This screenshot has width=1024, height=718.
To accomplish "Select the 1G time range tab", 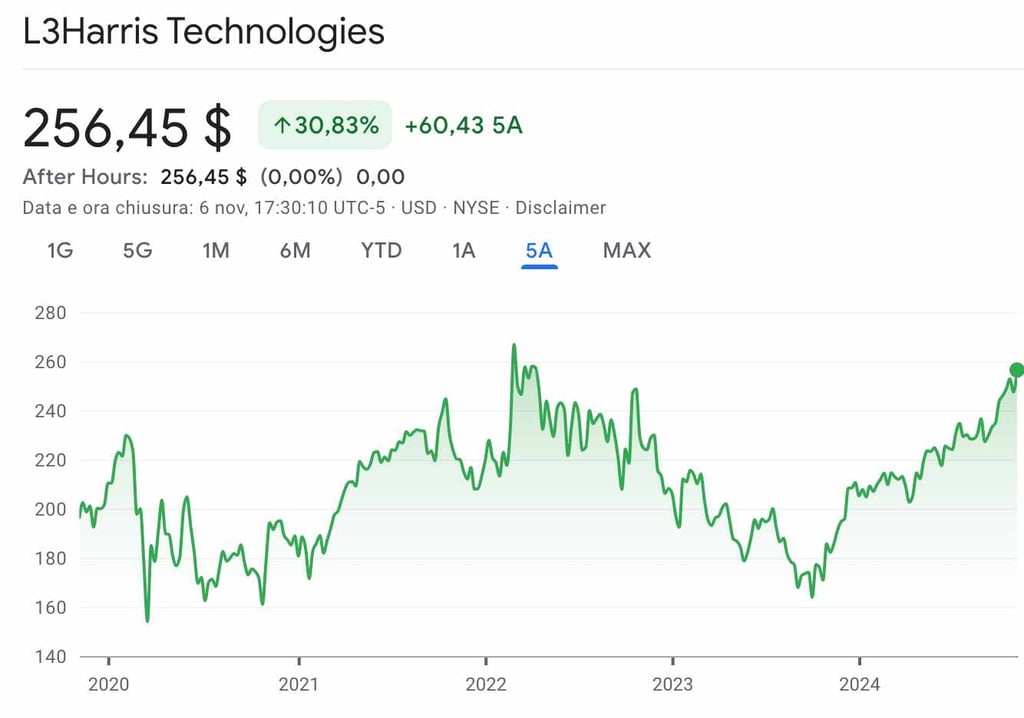I will (60, 250).
